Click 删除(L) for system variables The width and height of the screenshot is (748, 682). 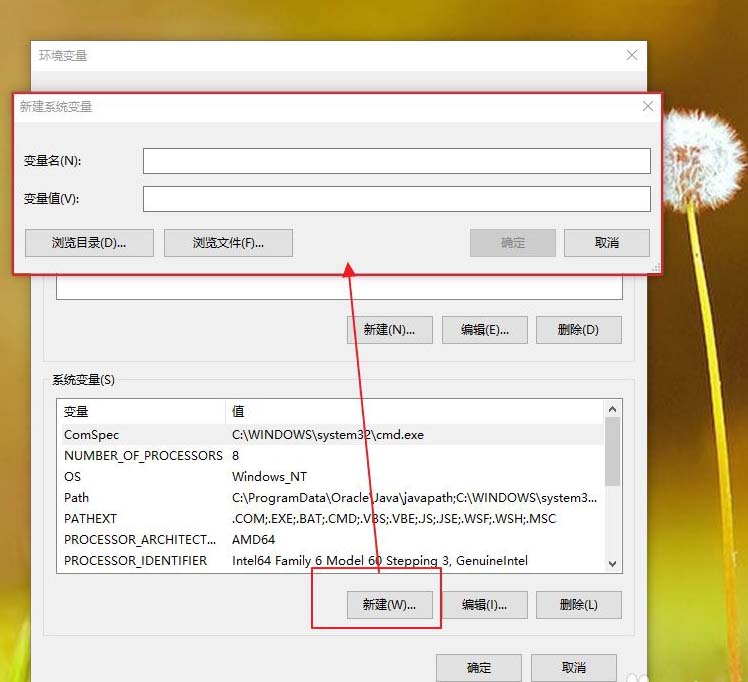pyautogui.click(x=579, y=605)
